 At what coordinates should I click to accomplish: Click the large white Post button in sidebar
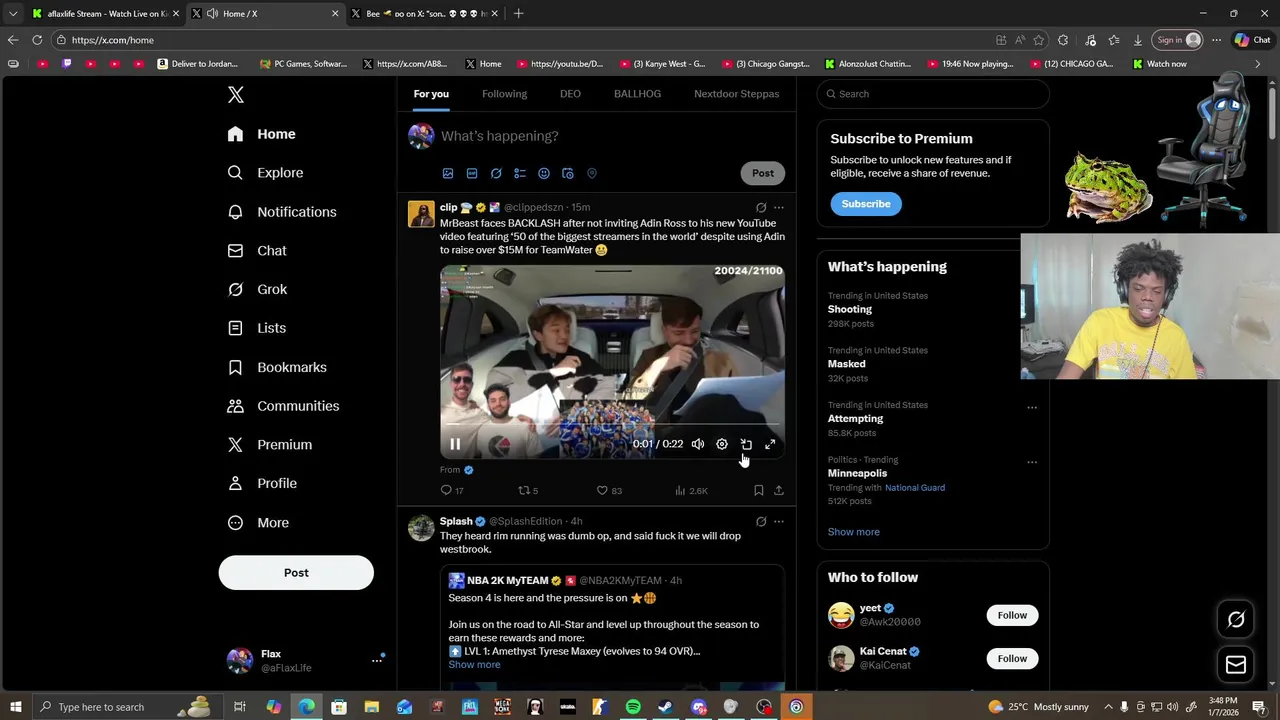point(296,573)
